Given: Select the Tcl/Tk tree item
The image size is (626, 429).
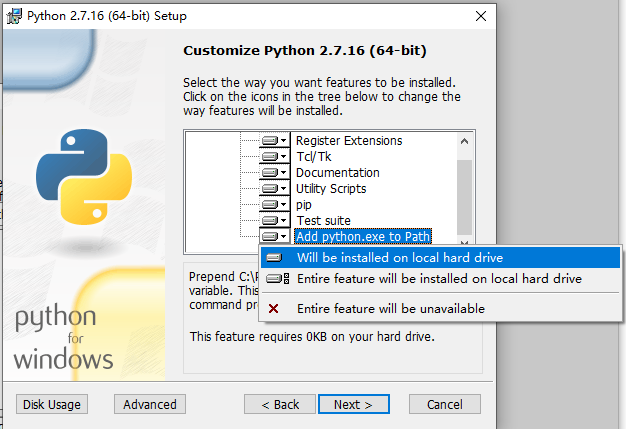Looking at the screenshot, I should (x=314, y=156).
